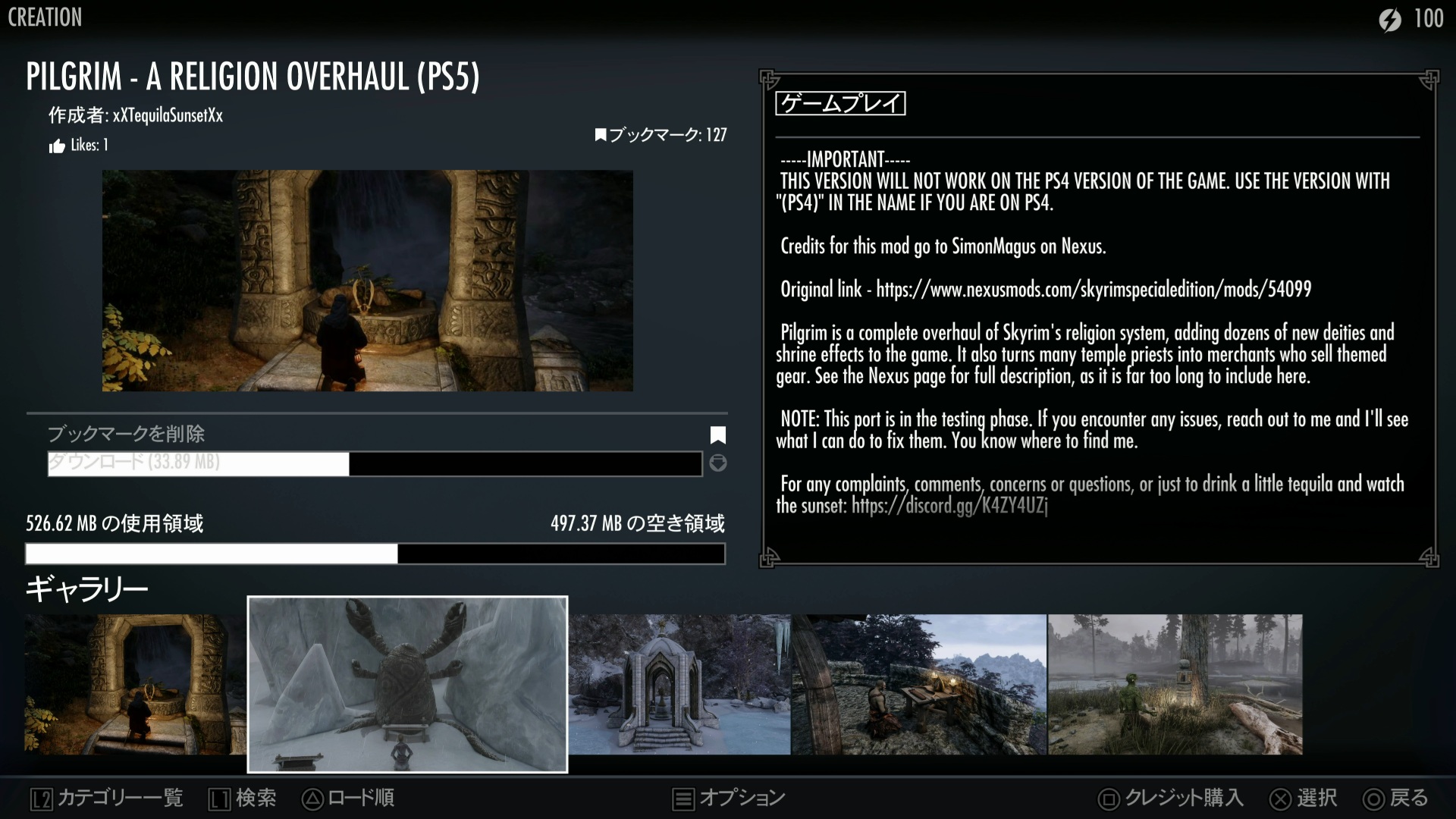Click Credits for this mod go to SimonMagus line

click(x=943, y=246)
